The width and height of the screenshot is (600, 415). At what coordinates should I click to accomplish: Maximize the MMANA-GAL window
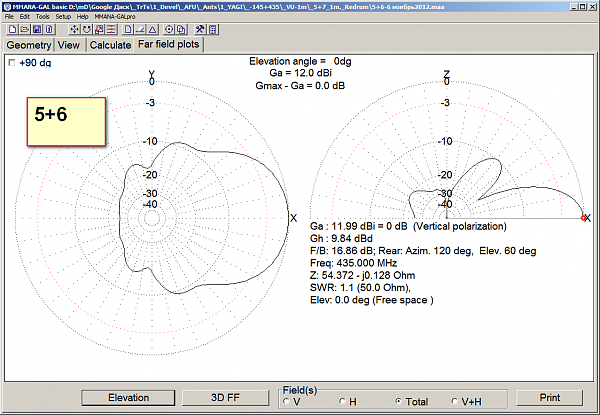582,7
